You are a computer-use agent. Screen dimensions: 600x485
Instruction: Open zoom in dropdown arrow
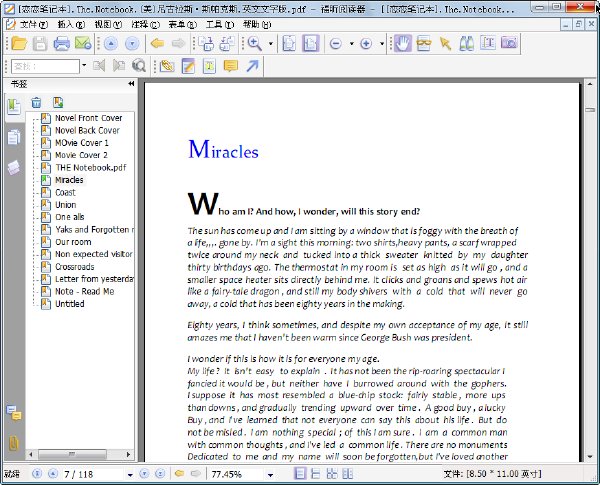382,44
